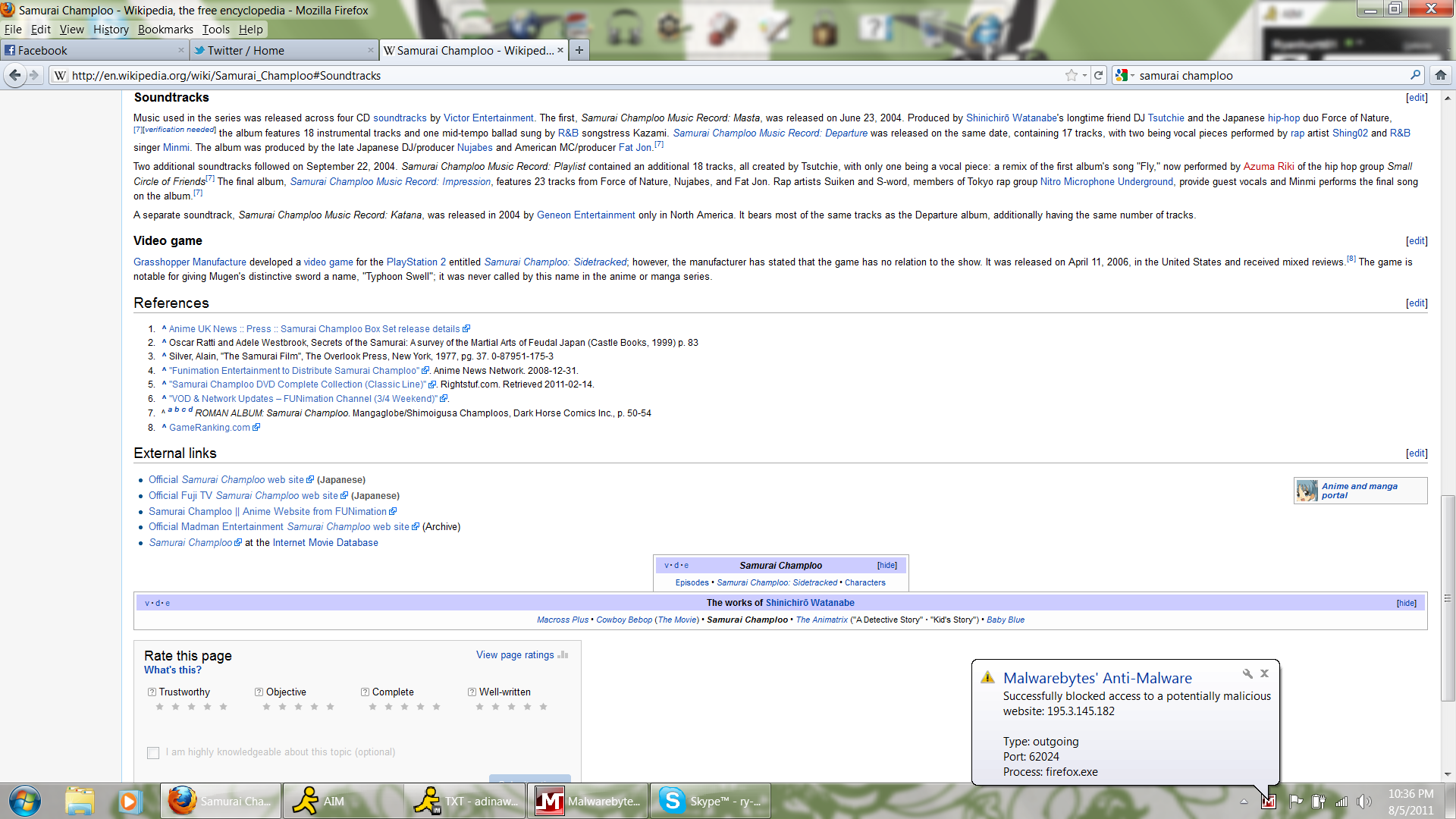Launch Windows Media Player from taskbar
The height and width of the screenshot is (819, 1456).
tap(129, 801)
